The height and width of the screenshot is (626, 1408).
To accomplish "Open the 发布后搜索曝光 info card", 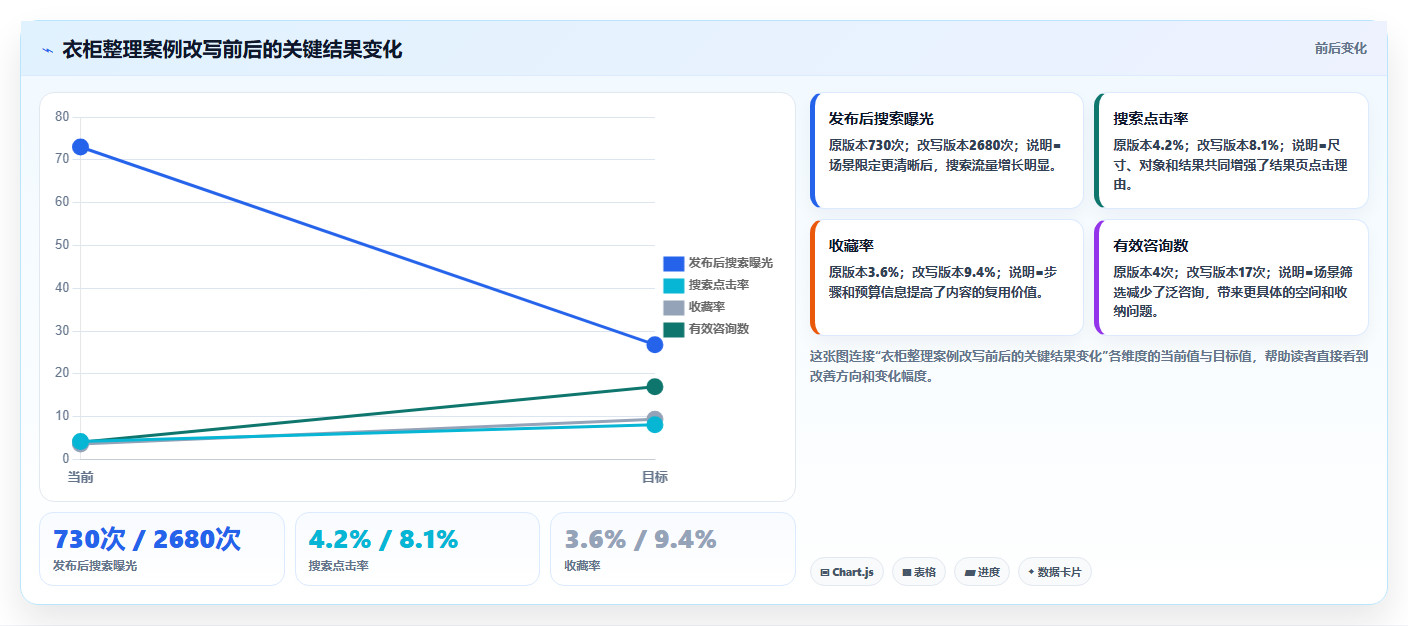I will [x=946, y=150].
